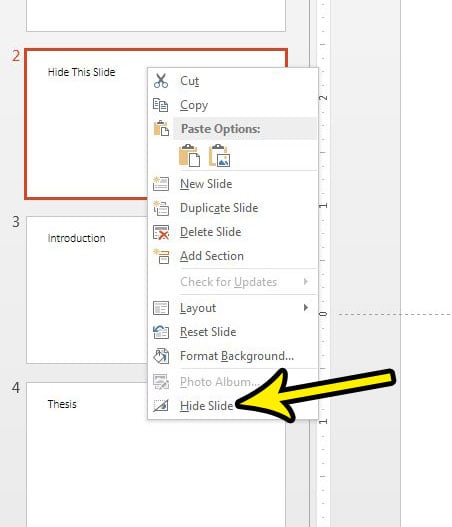This screenshot has height=527, width=452.
Task: Click the Duplicate Slide icon
Action: point(161,208)
